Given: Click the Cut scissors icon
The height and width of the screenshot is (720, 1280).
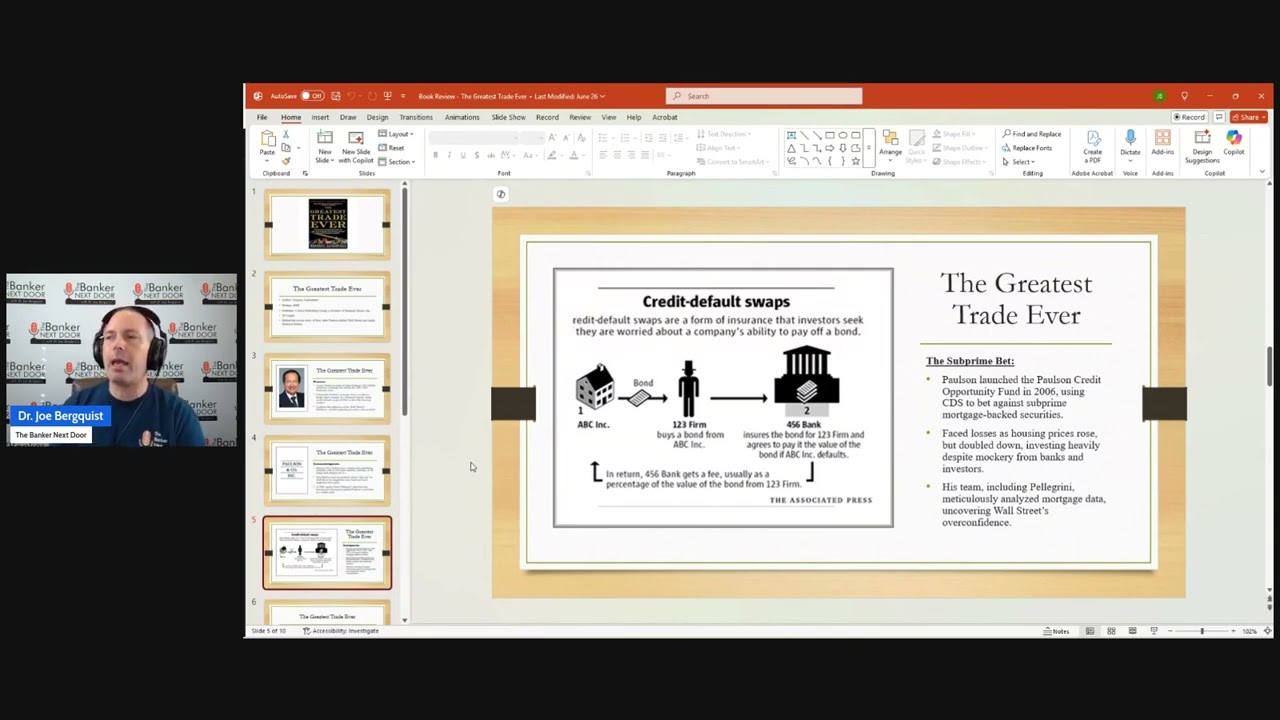Looking at the screenshot, I should (x=286, y=134).
